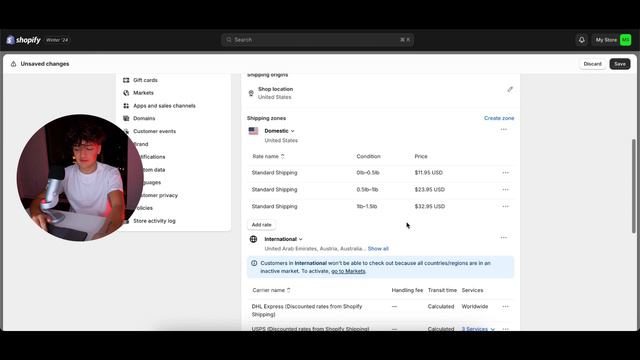Screen dimensions: 640x360
Task: Click Show all countries link
Action: (x=378, y=249)
